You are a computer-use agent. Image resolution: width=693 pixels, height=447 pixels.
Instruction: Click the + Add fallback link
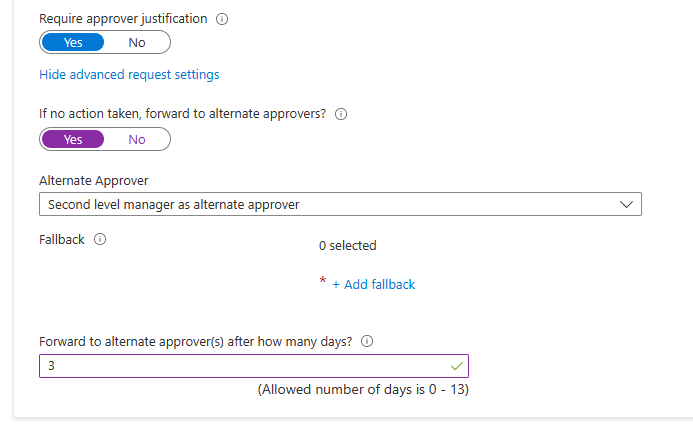pos(374,285)
